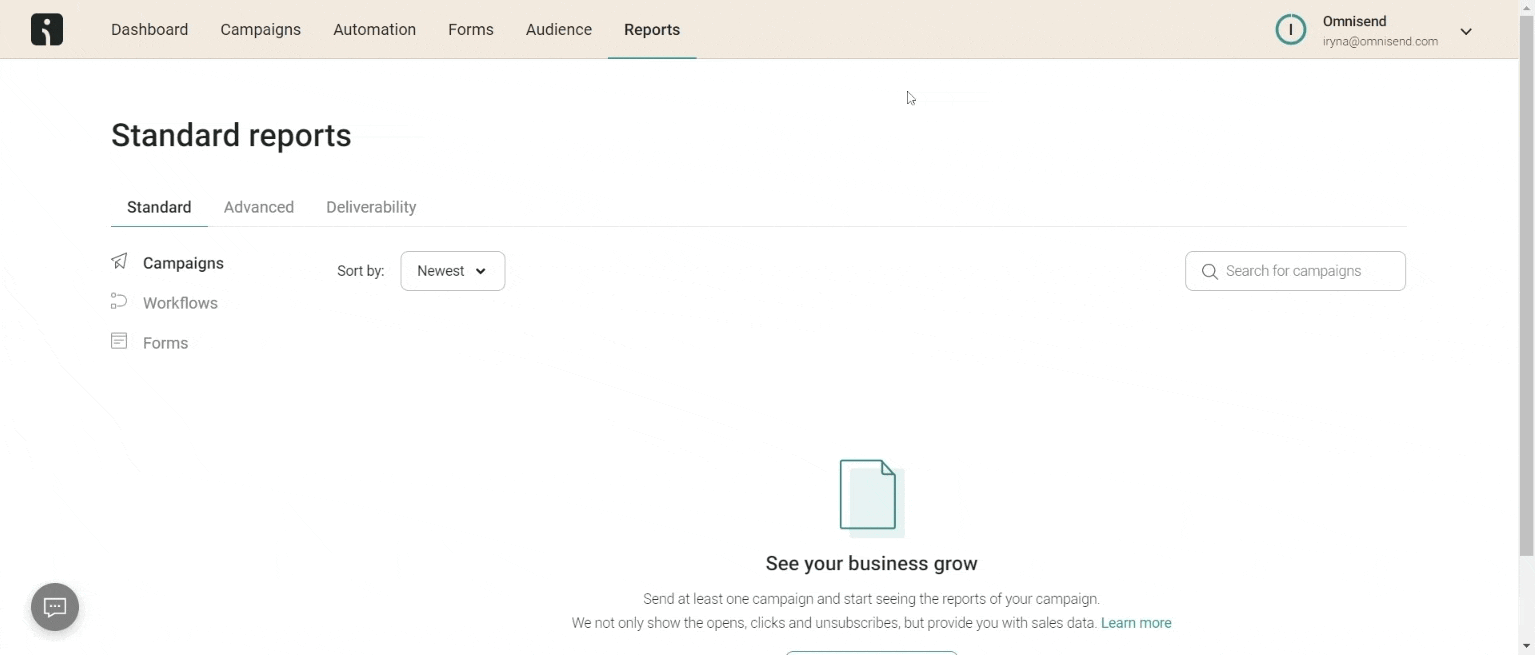The width and height of the screenshot is (1535, 655).
Task: Open the Newest sort dropdown
Action: pos(452,270)
